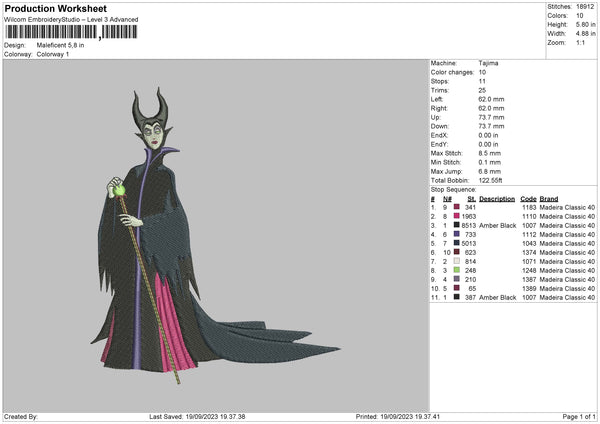
Task: Select the Machine value Tajima
Action: 488,63
